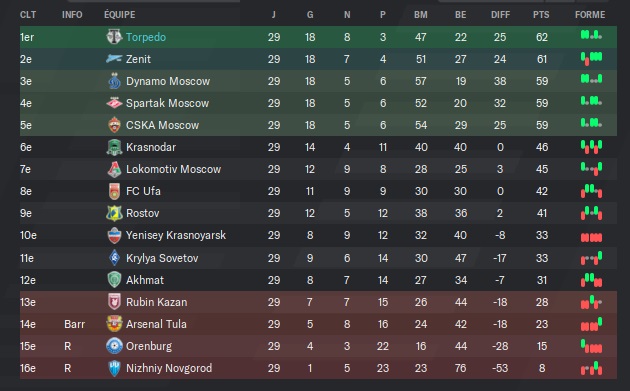Click the Spartak Moscow badge icon
This screenshot has width=630, height=391.
tap(114, 103)
